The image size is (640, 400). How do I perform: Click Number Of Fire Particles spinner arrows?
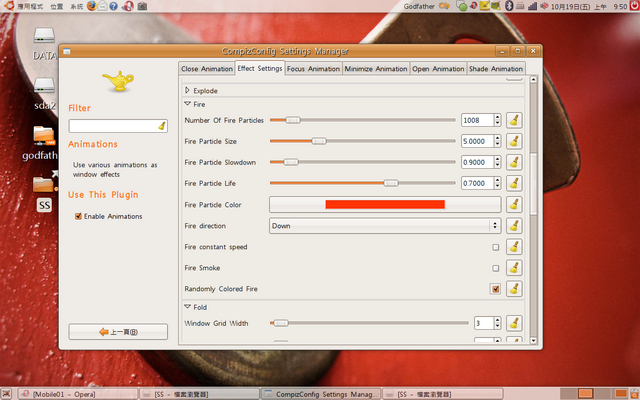[497, 120]
